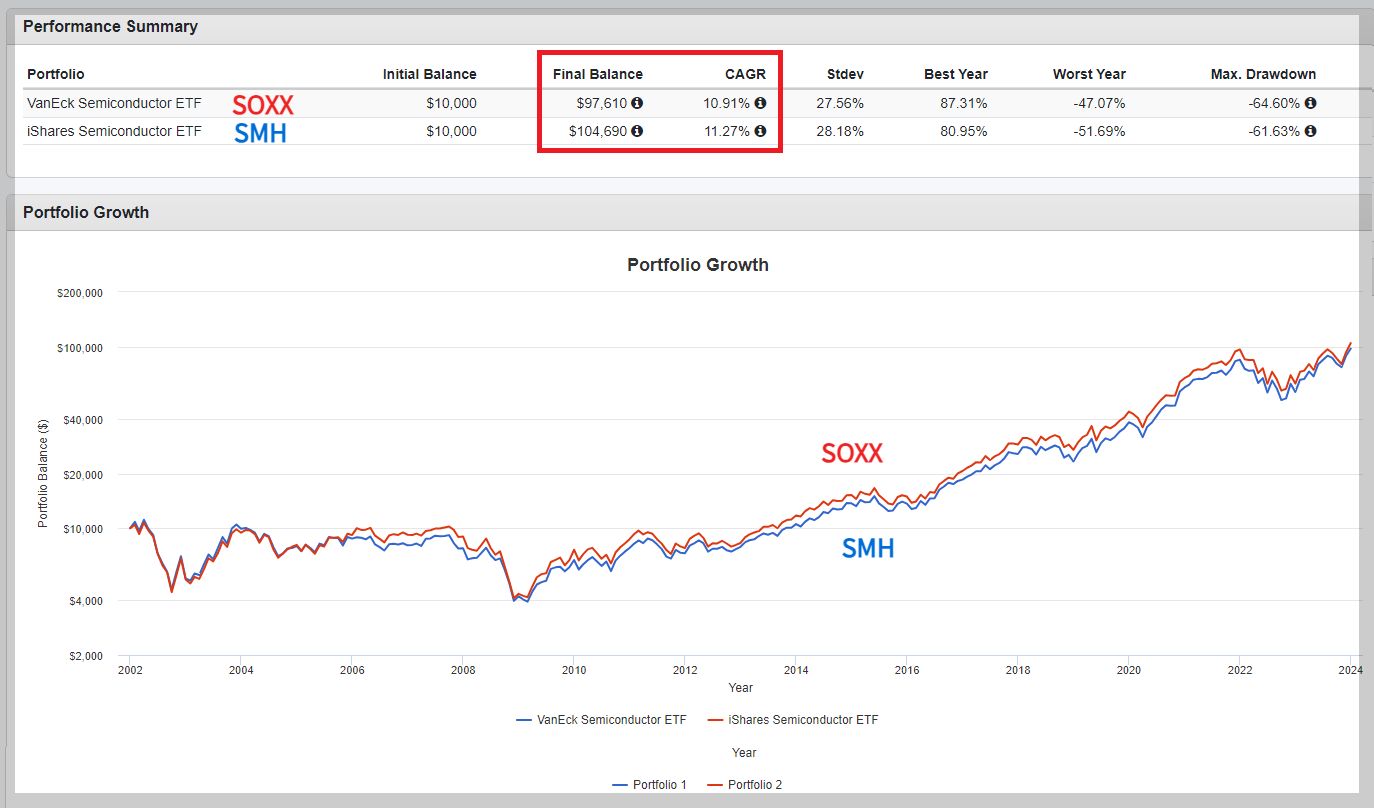Click the $104,690 final balance value
The width and height of the screenshot is (1374, 808).
(x=598, y=131)
